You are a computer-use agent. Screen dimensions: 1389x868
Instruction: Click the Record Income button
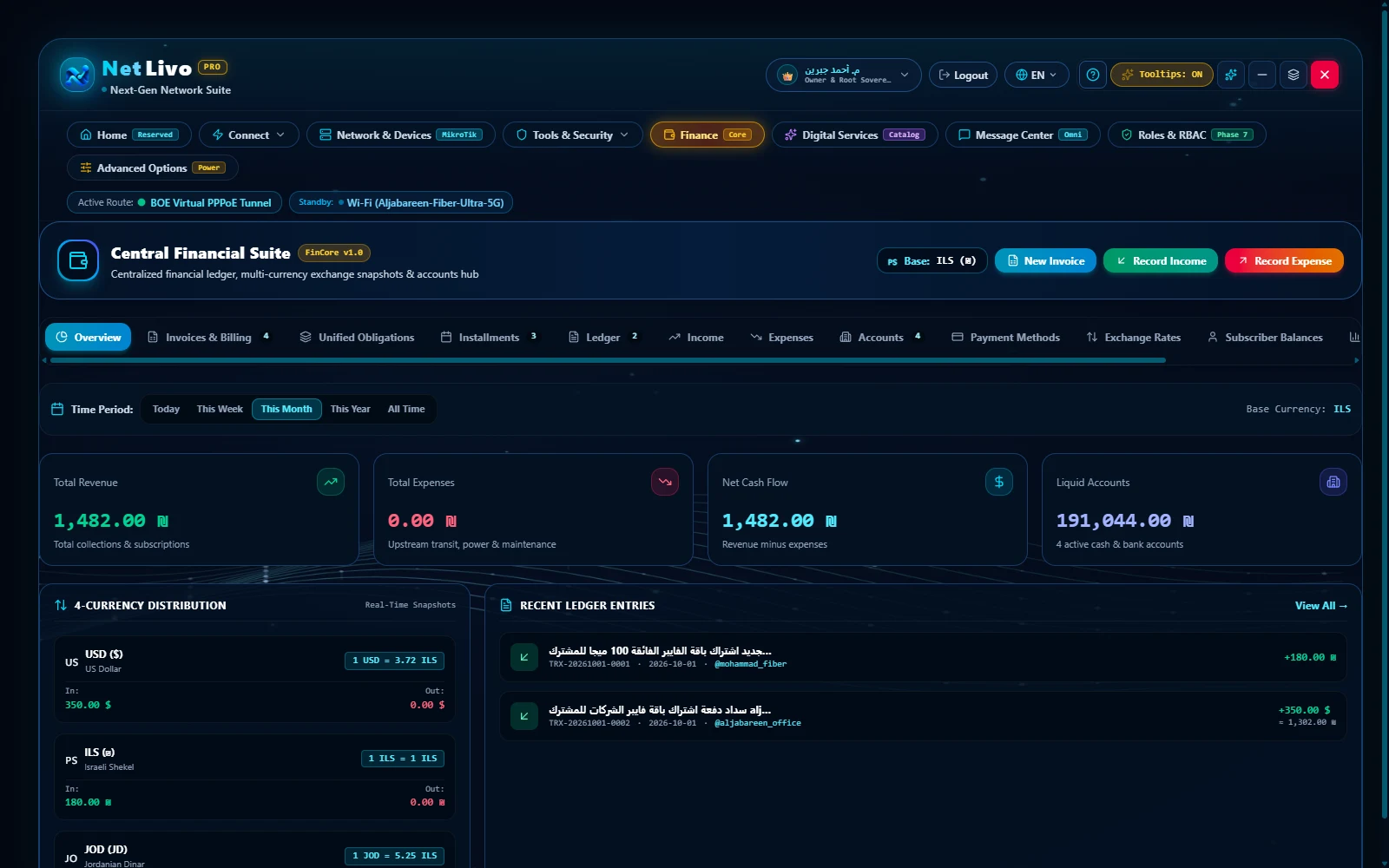(x=1161, y=260)
